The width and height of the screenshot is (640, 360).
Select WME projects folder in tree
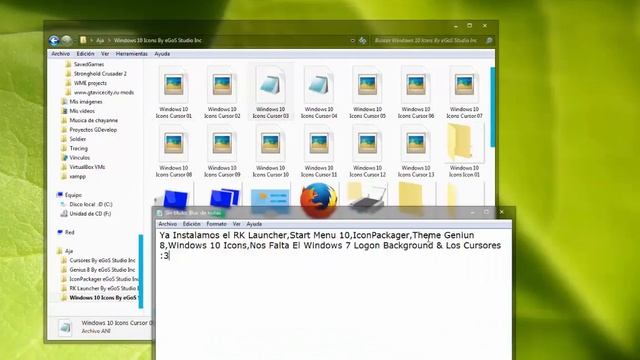point(86,83)
